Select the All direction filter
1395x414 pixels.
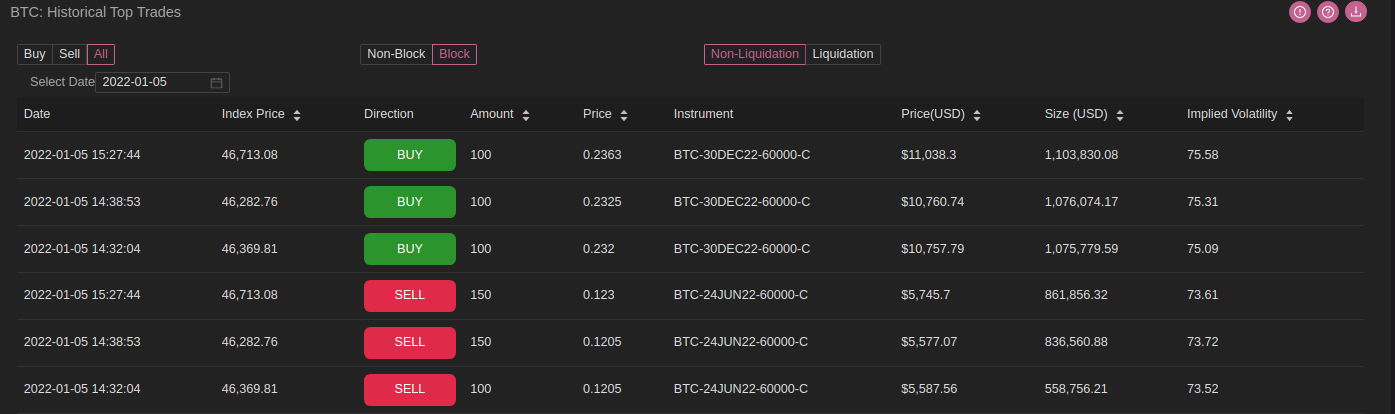click(x=101, y=54)
